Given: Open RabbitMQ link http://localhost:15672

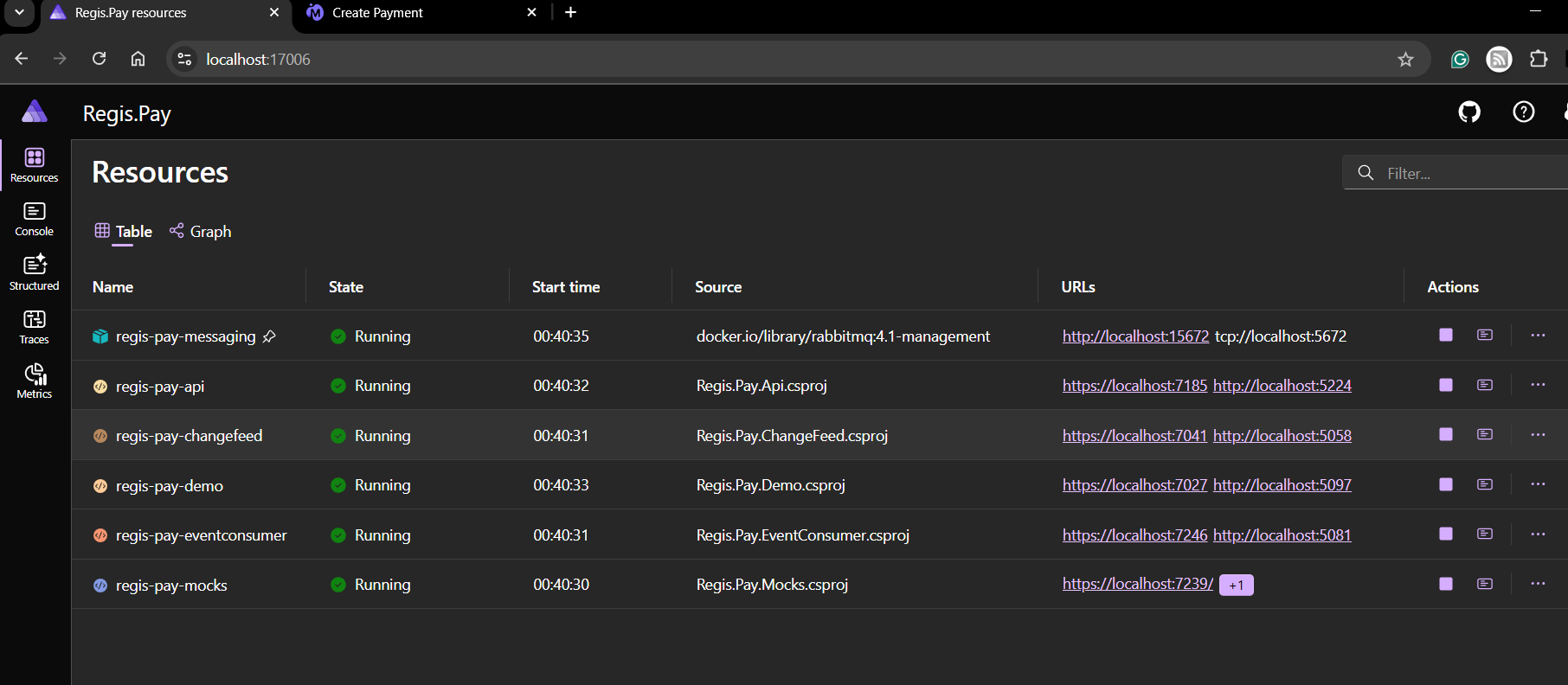Looking at the screenshot, I should [x=1135, y=336].
